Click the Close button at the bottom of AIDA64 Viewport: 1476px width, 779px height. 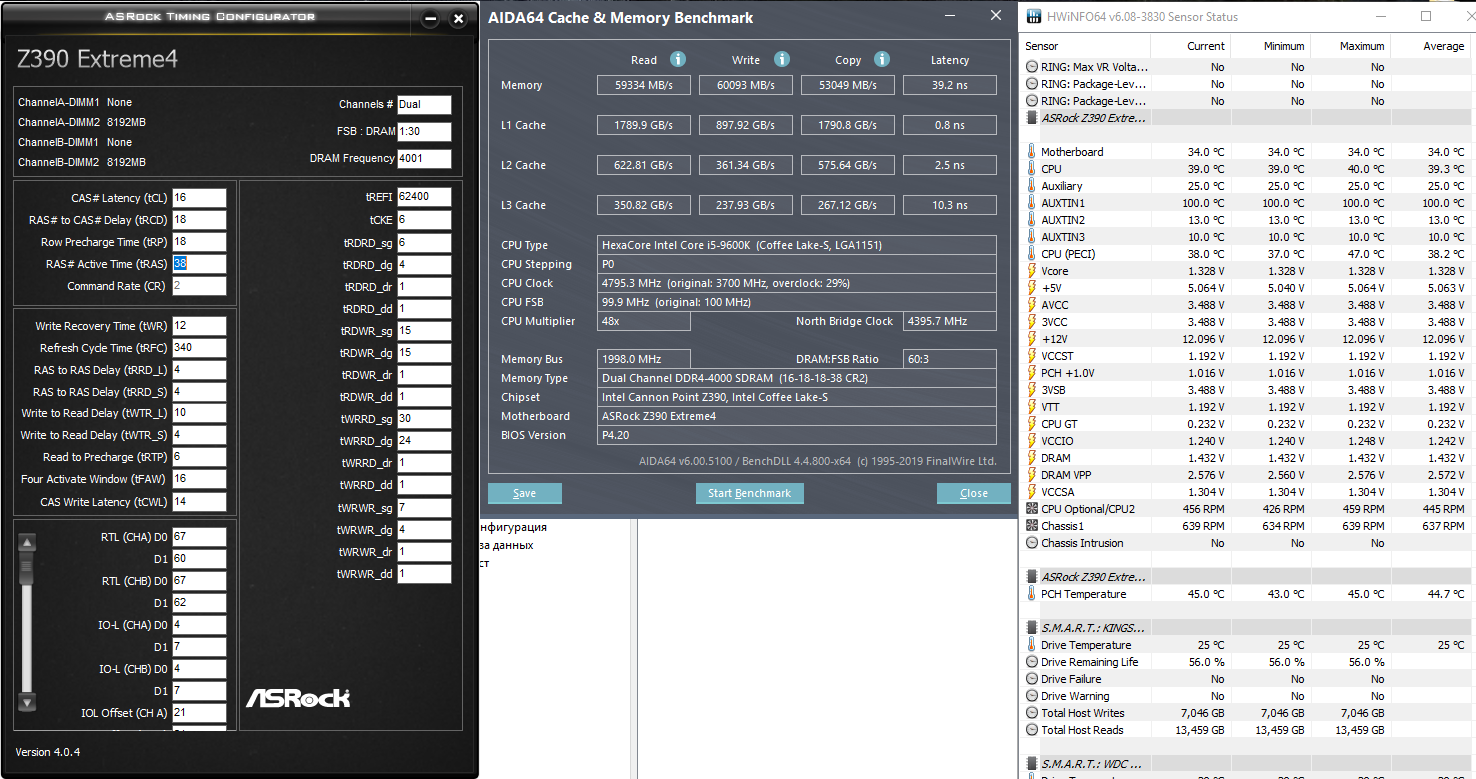coord(974,493)
